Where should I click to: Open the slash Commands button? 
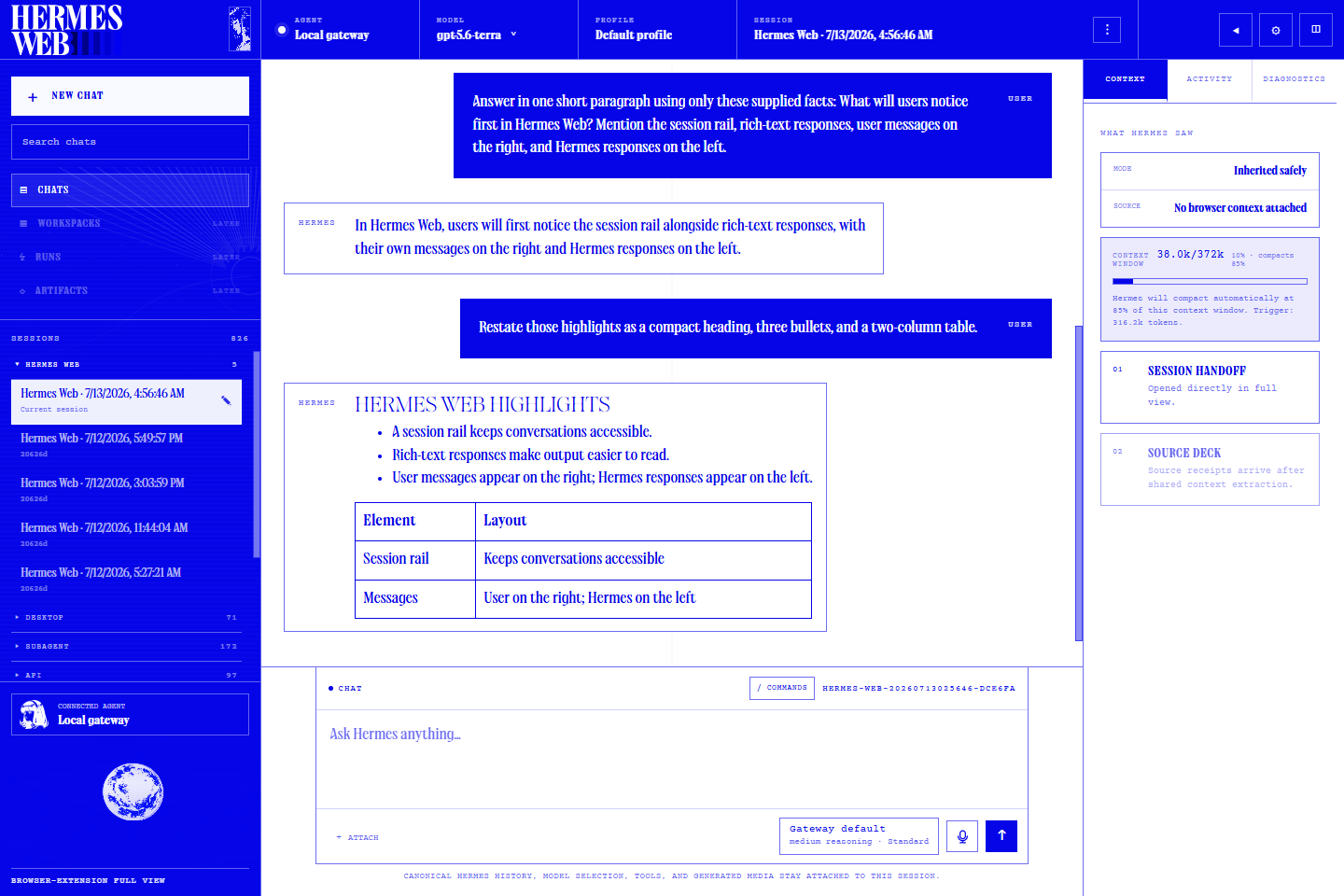[782, 688]
